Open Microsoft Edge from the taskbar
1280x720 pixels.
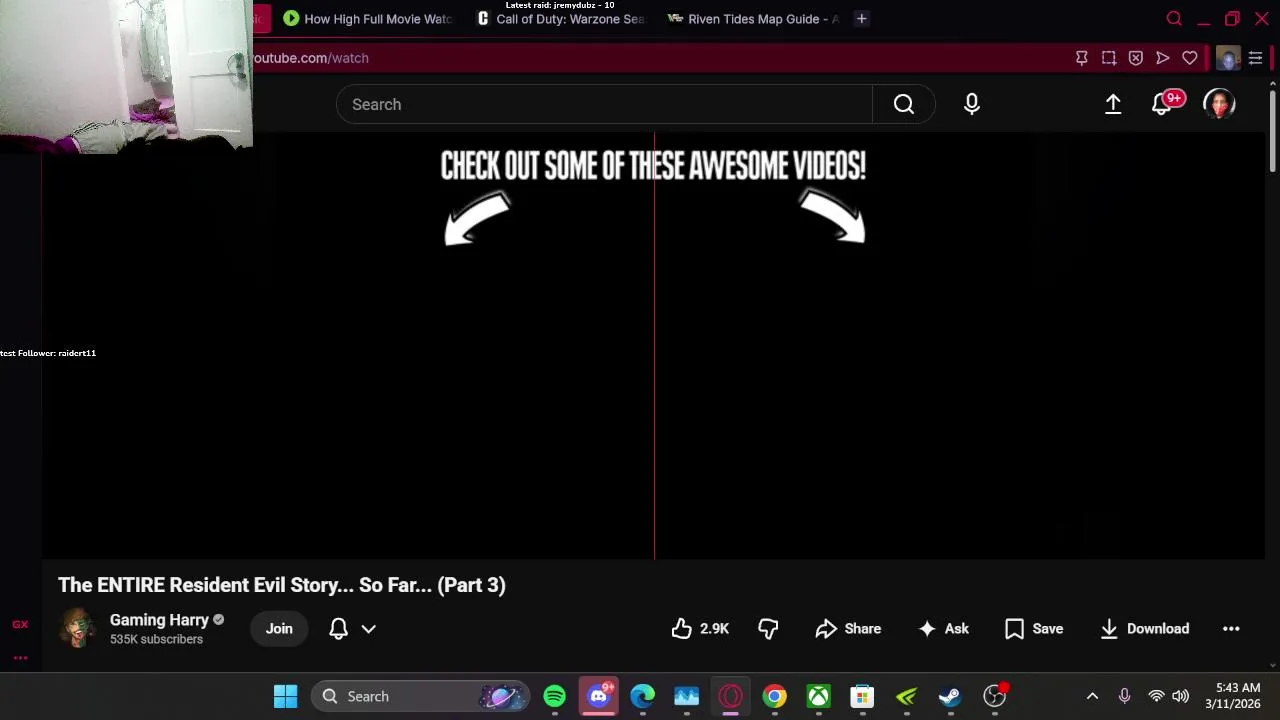[x=642, y=696]
